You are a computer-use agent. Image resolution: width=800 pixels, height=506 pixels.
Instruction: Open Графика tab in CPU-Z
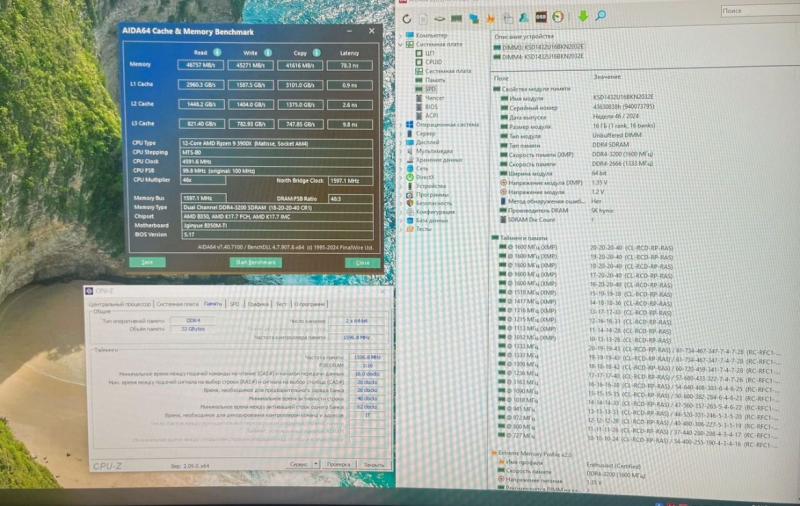tap(258, 304)
